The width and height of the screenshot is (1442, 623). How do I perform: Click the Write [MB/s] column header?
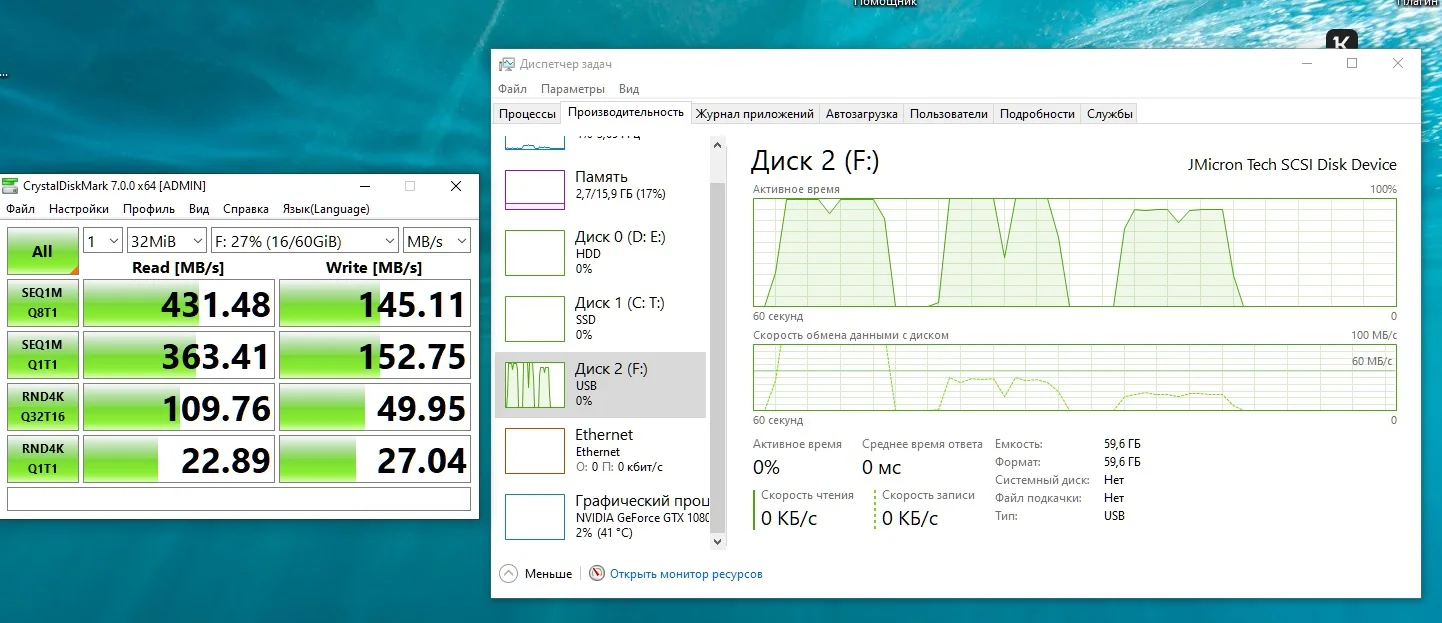click(x=374, y=268)
